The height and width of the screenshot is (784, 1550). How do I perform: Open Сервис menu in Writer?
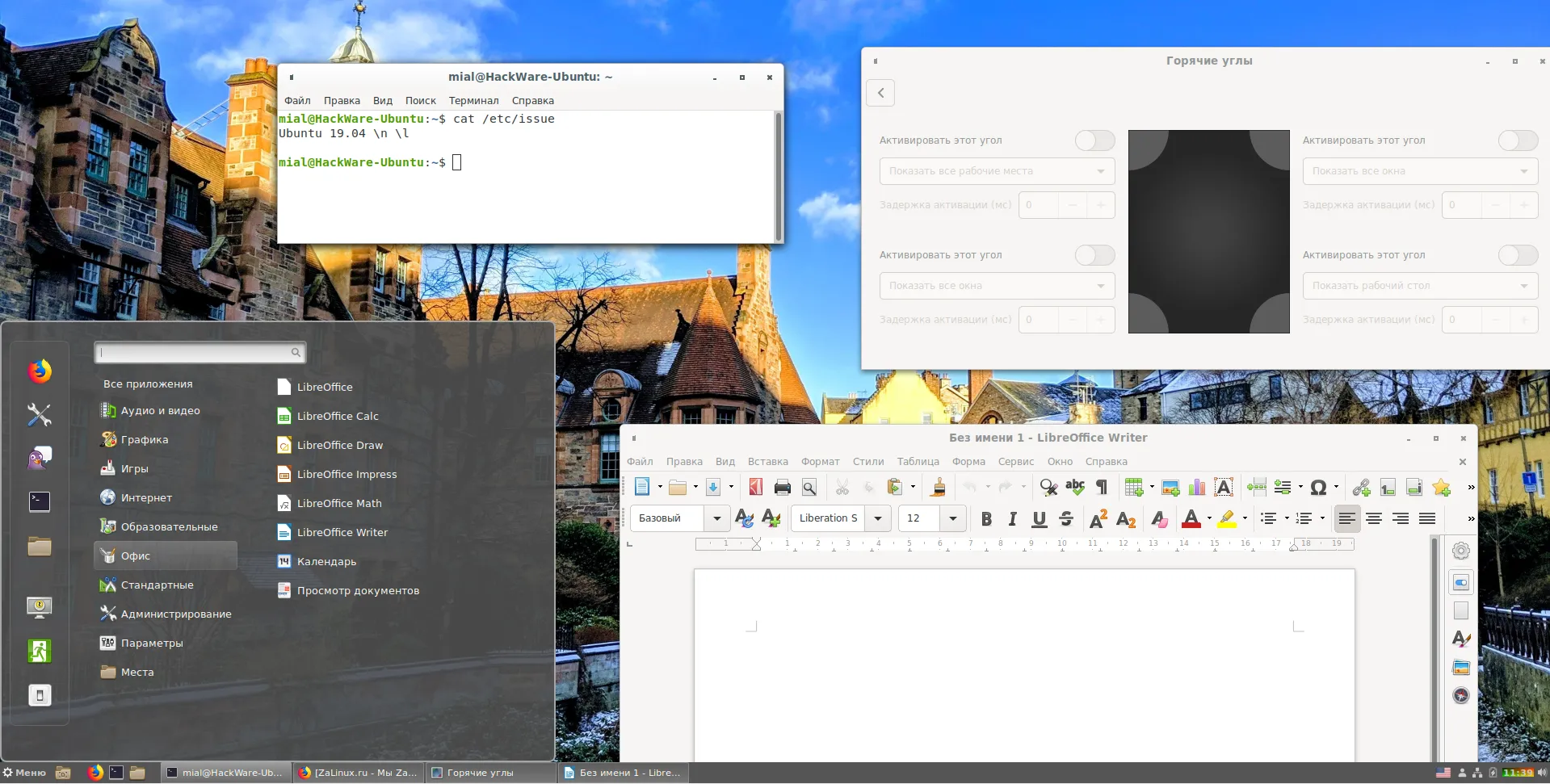click(1015, 462)
